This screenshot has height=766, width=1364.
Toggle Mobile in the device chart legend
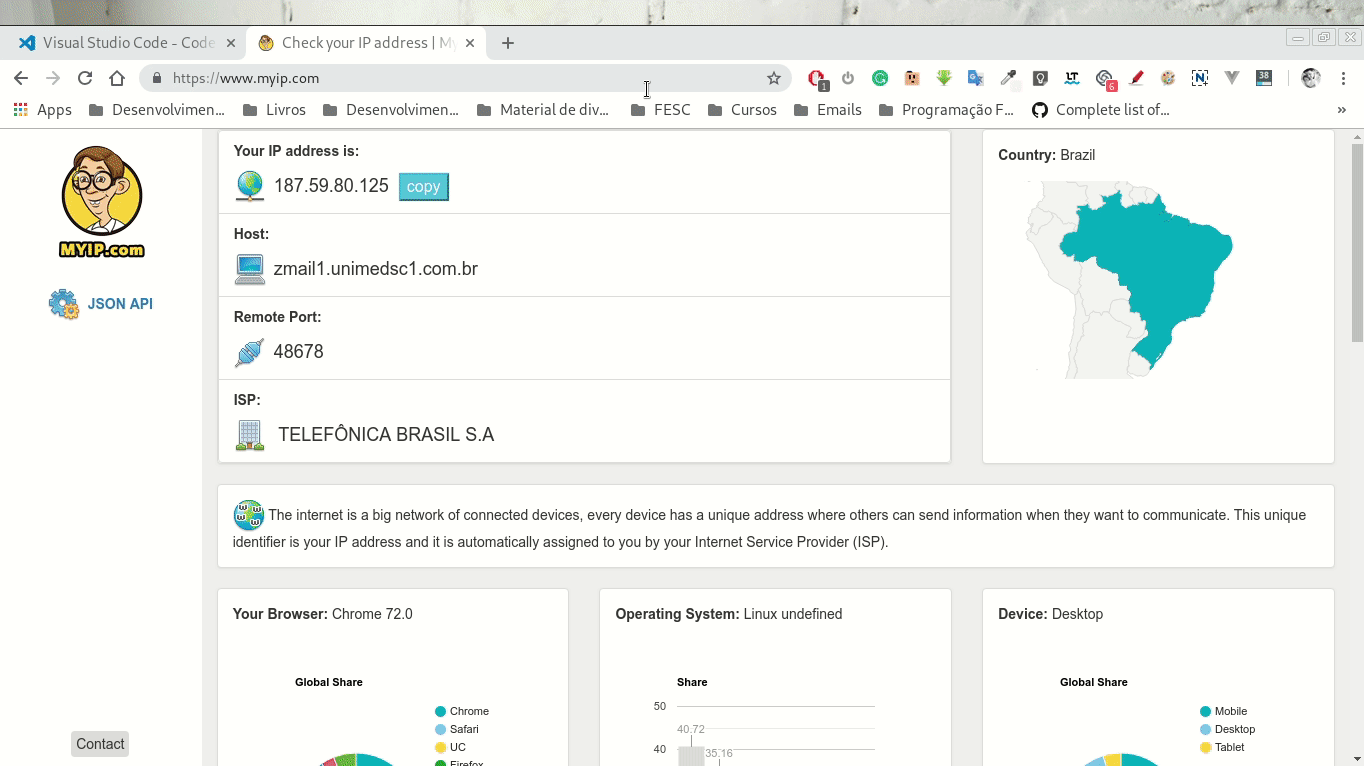pyautogui.click(x=1223, y=711)
